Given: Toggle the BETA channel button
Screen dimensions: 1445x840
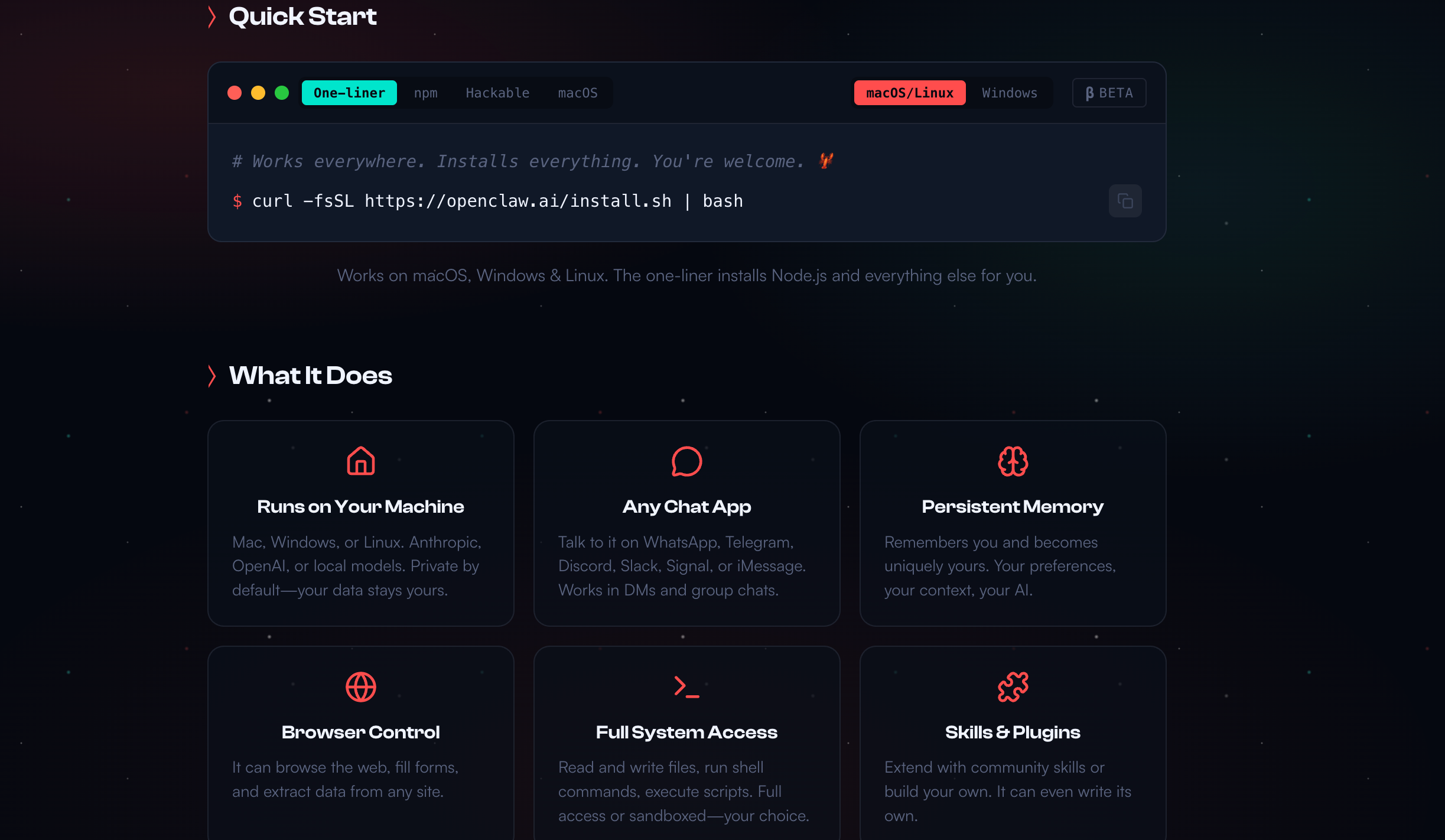Looking at the screenshot, I should click(1109, 93).
